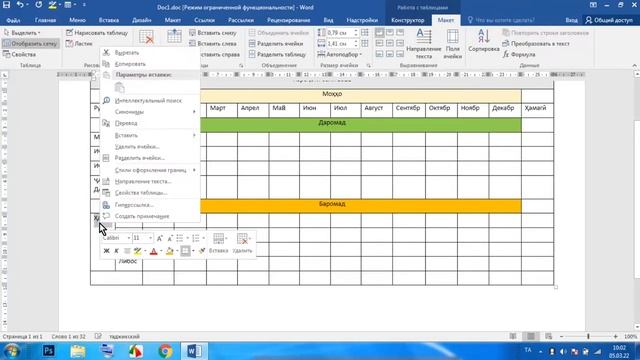Click the Направление текста icon

tap(424, 44)
